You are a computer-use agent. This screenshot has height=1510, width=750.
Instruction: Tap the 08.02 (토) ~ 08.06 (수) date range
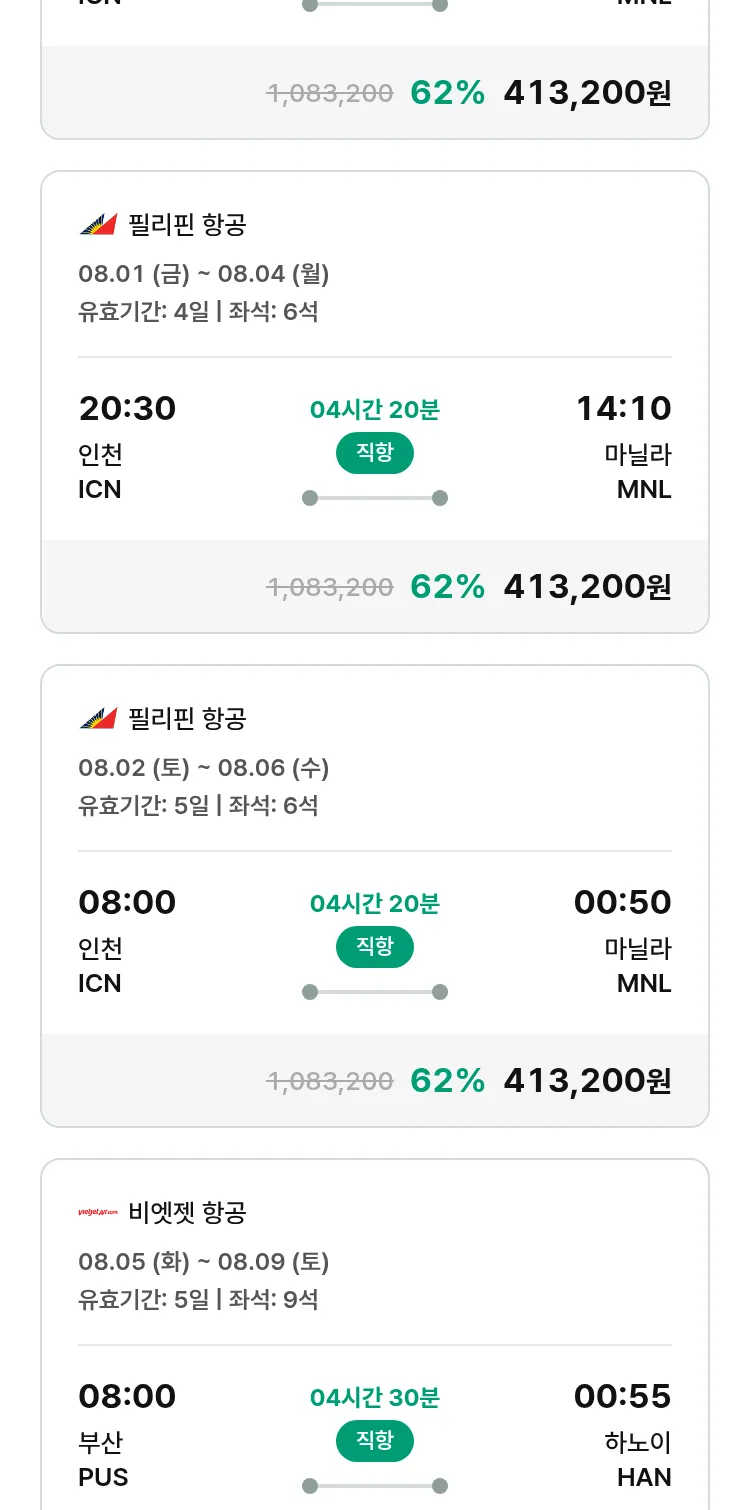tap(204, 768)
